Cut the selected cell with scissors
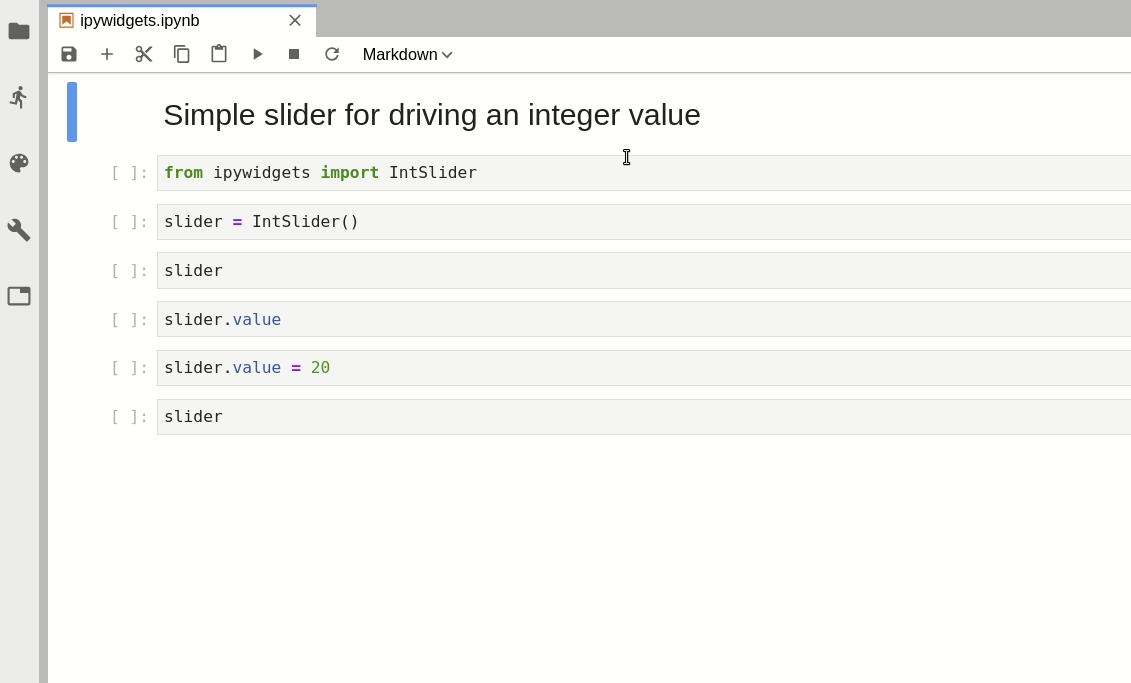 [144, 54]
